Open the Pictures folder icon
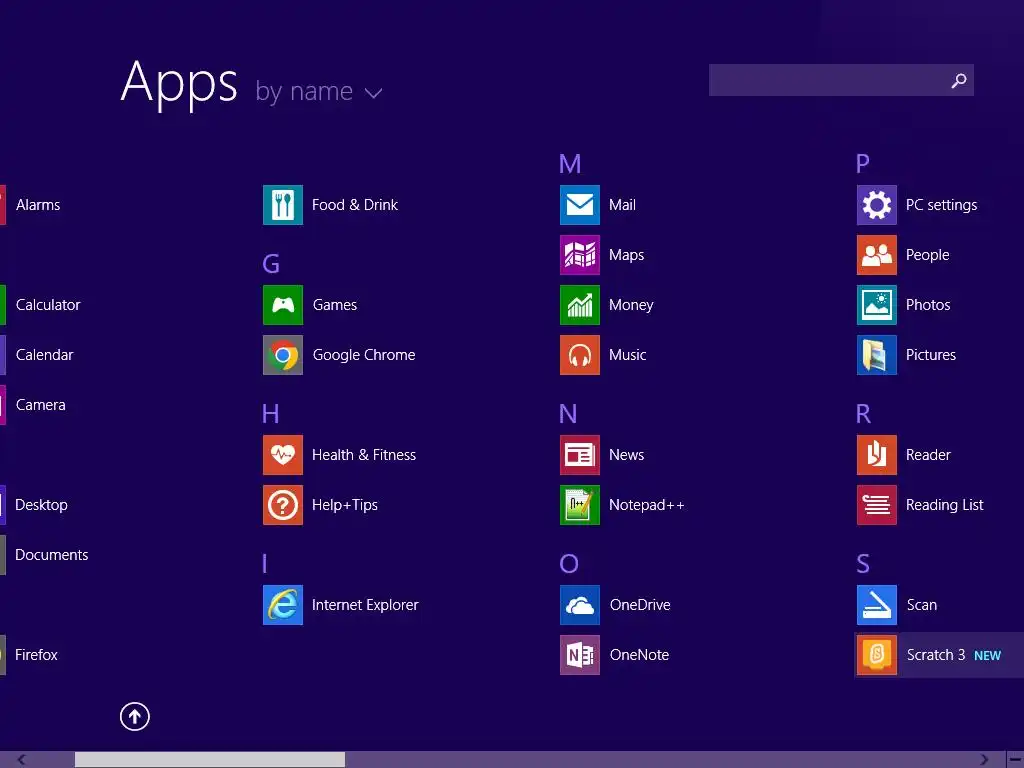 [x=877, y=355]
